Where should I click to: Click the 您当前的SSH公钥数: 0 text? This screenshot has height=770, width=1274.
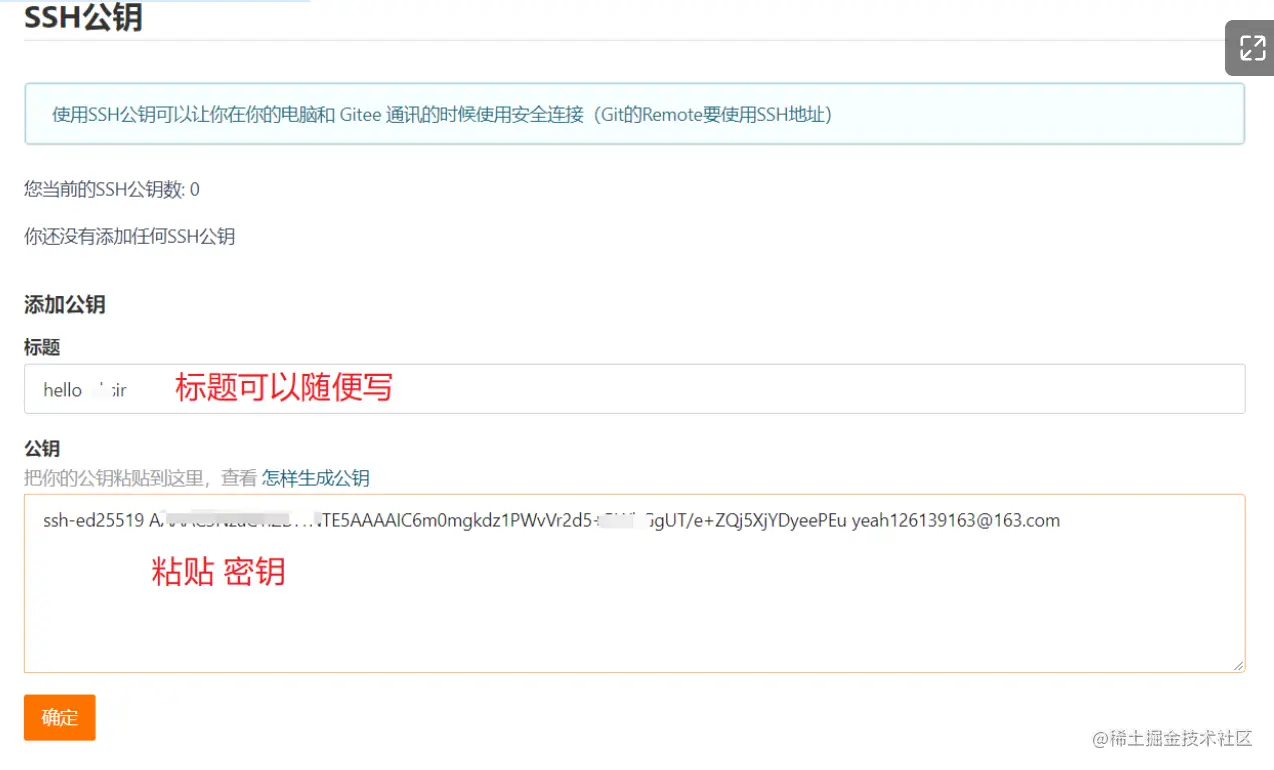coord(112,189)
